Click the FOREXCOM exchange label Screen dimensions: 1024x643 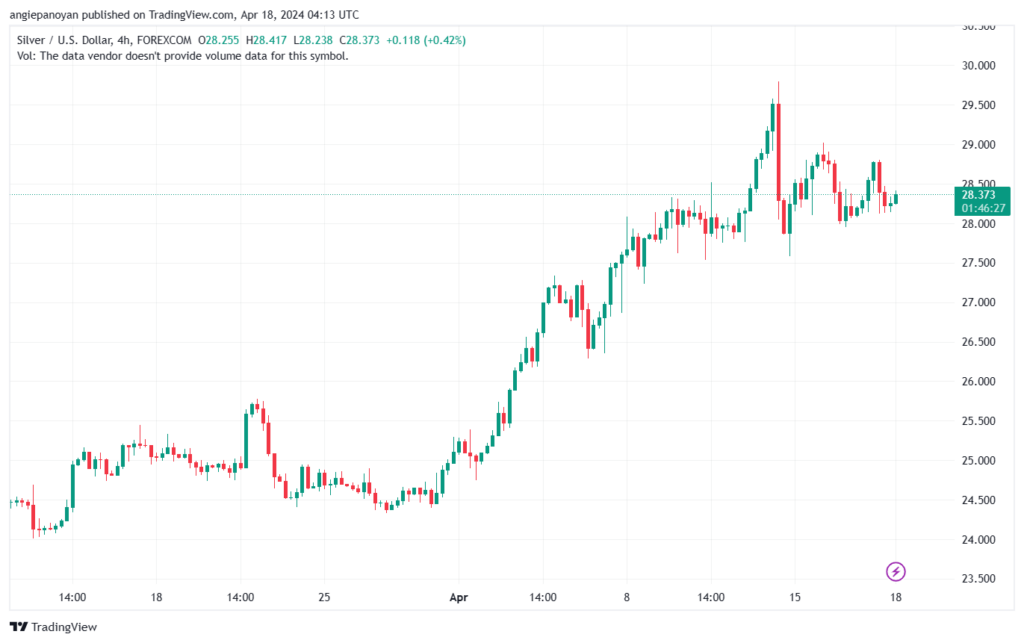[164, 40]
